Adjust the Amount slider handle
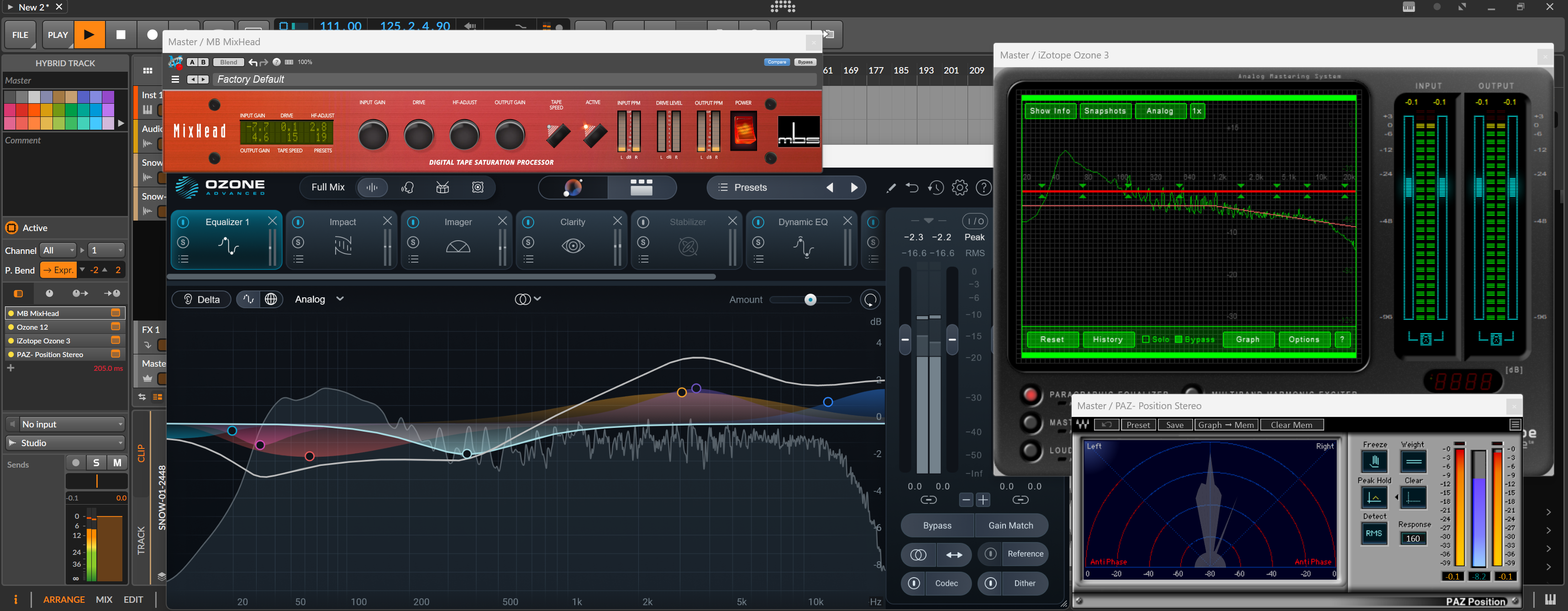The image size is (1568, 611). [810, 300]
